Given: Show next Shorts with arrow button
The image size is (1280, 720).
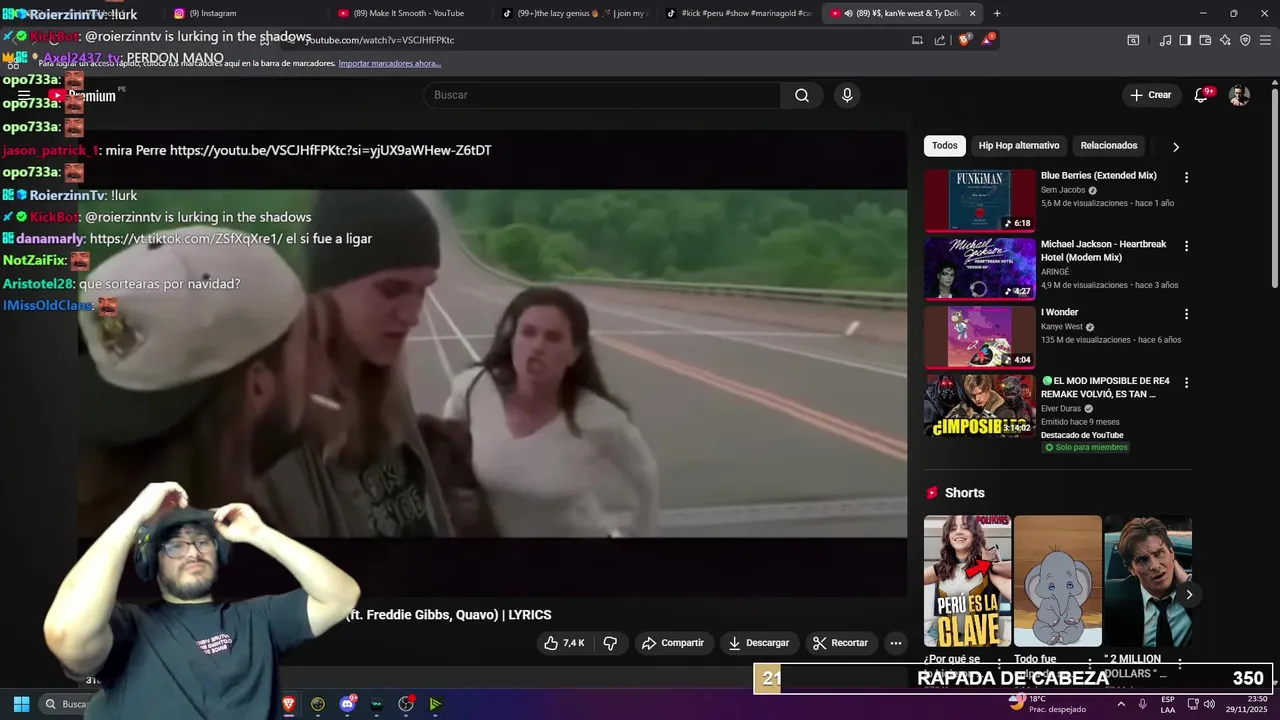Looking at the screenshot, I should click(x=1189, y=595).
